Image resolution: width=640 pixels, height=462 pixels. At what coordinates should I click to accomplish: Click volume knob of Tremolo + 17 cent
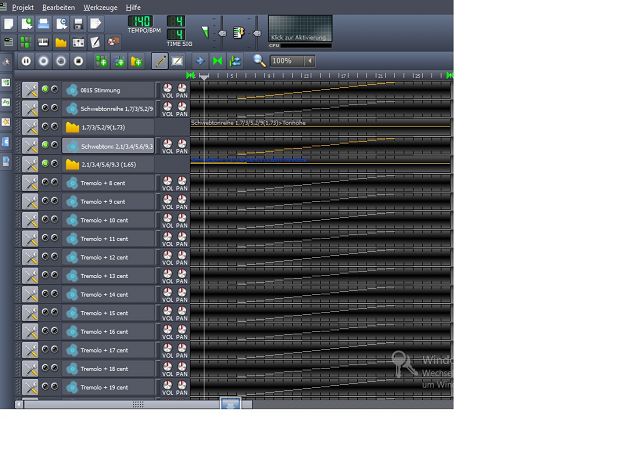tap(167, 347)
